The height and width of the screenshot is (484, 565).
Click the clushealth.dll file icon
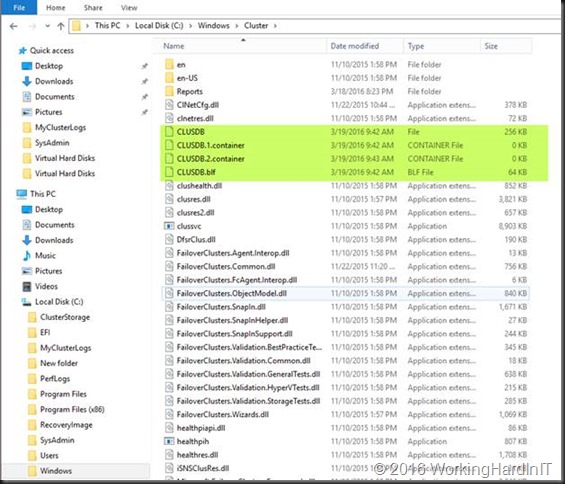(169, 186)
